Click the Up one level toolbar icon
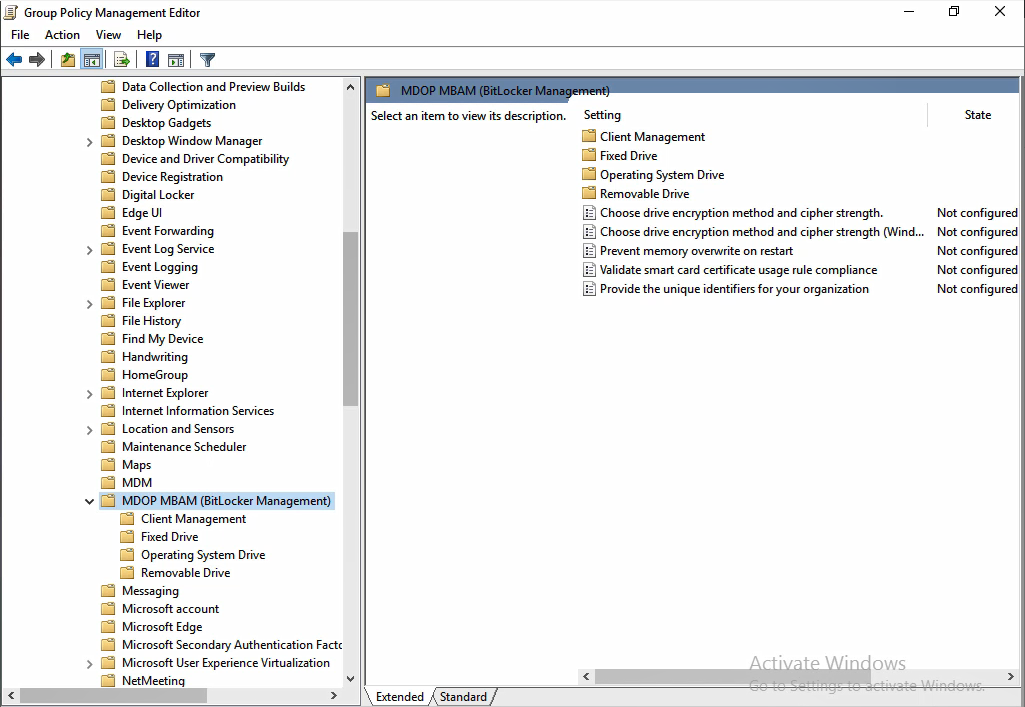 (67, 60)
